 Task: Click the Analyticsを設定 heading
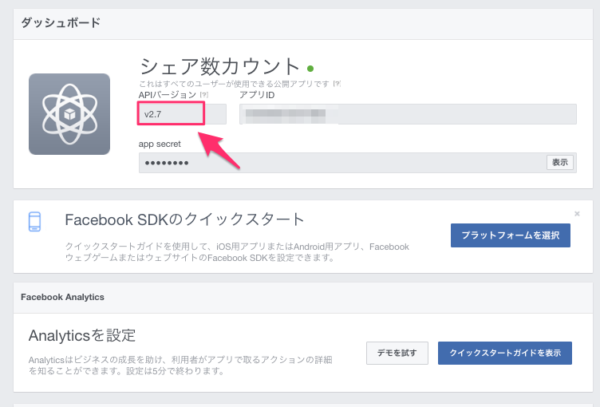[82, 335]
